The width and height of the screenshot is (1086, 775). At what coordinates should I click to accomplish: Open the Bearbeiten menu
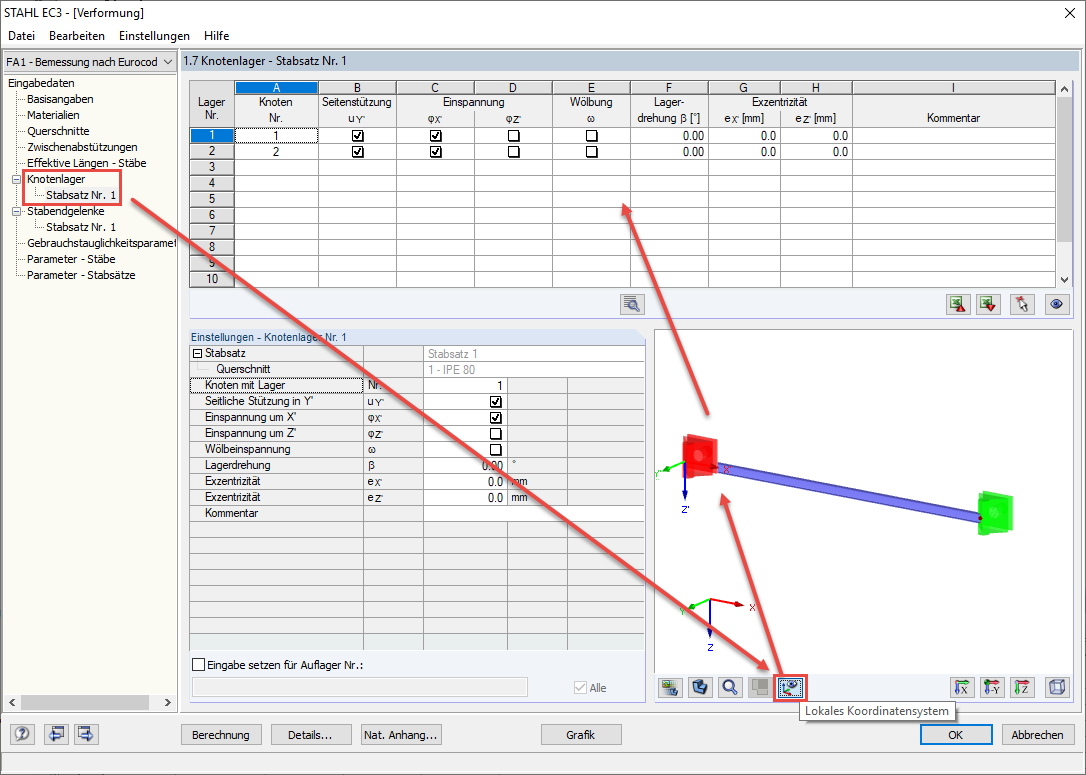click(x=77, y=36)
